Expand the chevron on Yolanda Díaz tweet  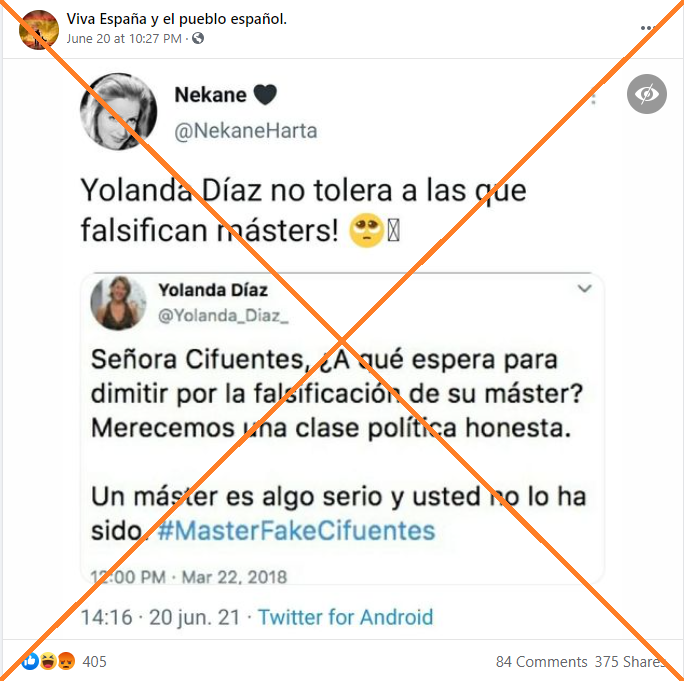(584, 288)
